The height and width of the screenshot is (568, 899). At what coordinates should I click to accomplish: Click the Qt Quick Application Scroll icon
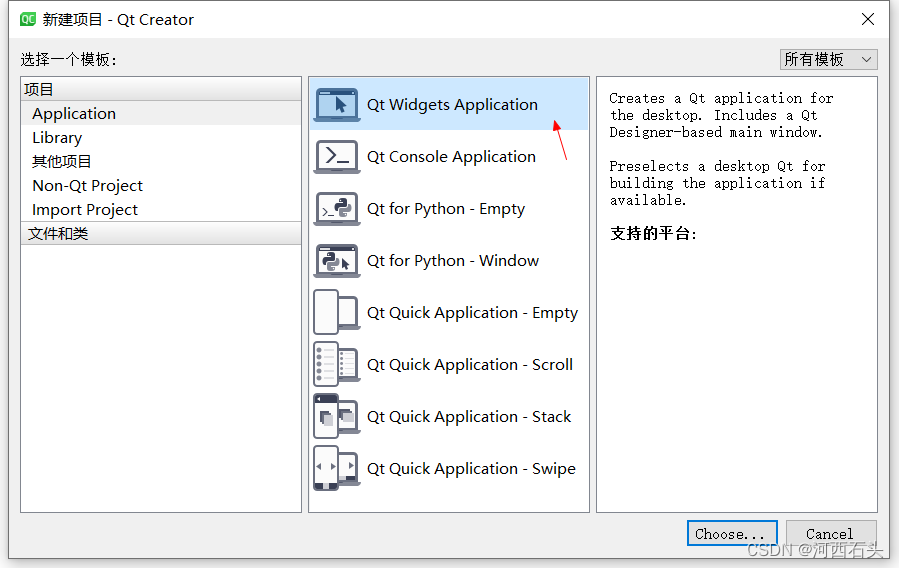pos(337,365)
